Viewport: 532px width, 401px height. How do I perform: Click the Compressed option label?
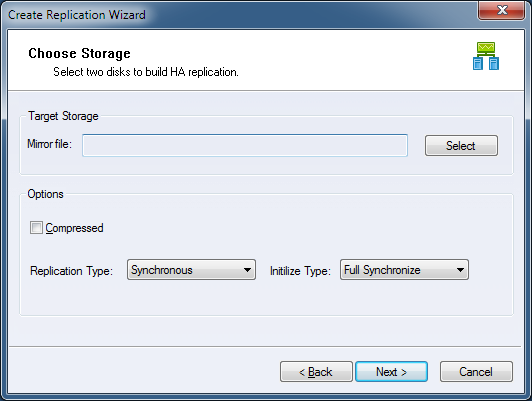74,228
